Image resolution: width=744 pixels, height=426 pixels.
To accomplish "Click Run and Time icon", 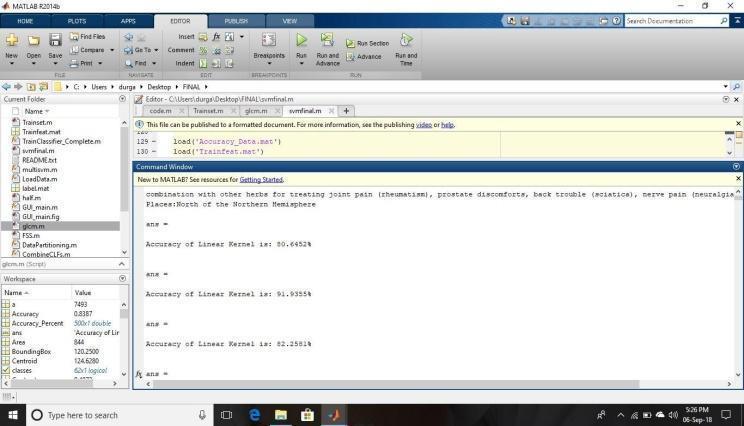I will point(406,40).
